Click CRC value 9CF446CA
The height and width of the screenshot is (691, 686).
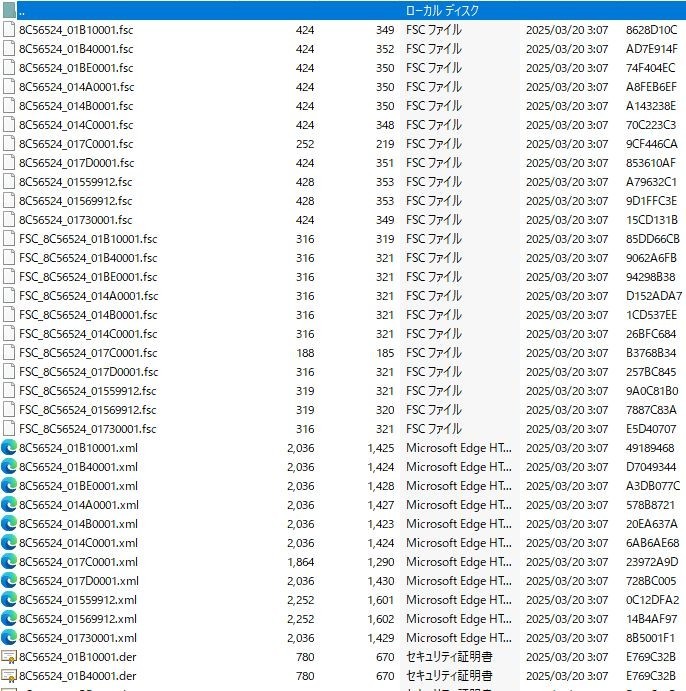[x=651, y=144]
